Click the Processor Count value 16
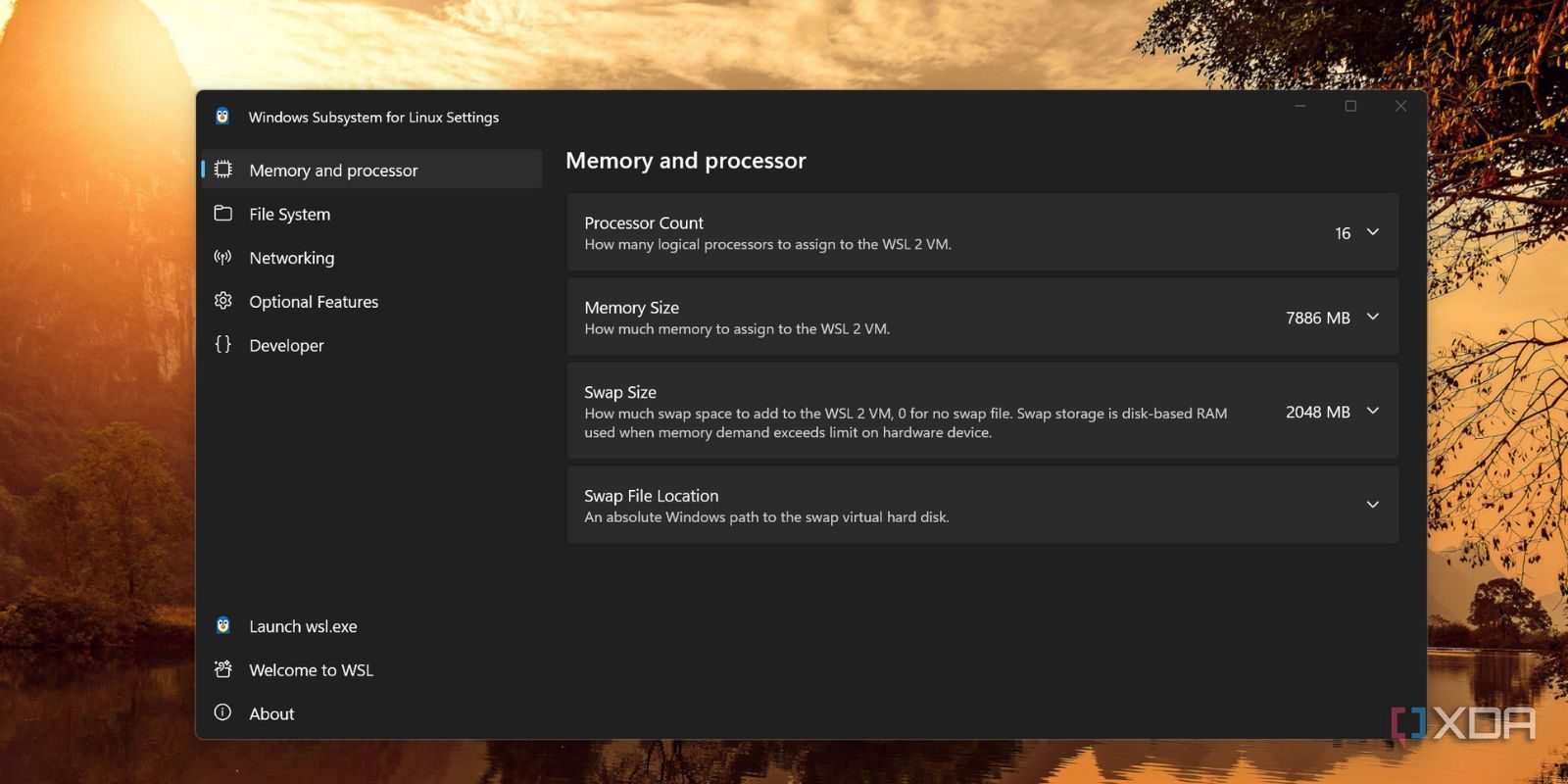Image resolution: width=1568 pixels, height=784 pixels. 1343,233
